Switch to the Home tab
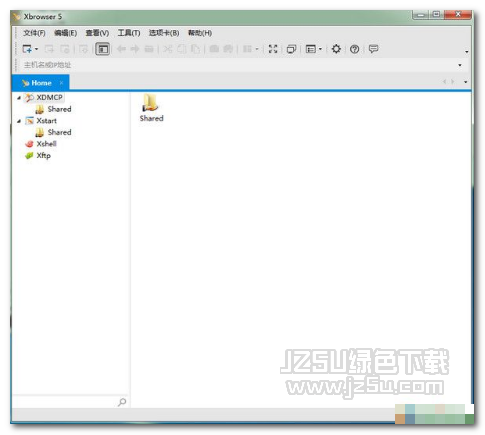Viewport: 485px width, 435px height. (x=40, y=83)
